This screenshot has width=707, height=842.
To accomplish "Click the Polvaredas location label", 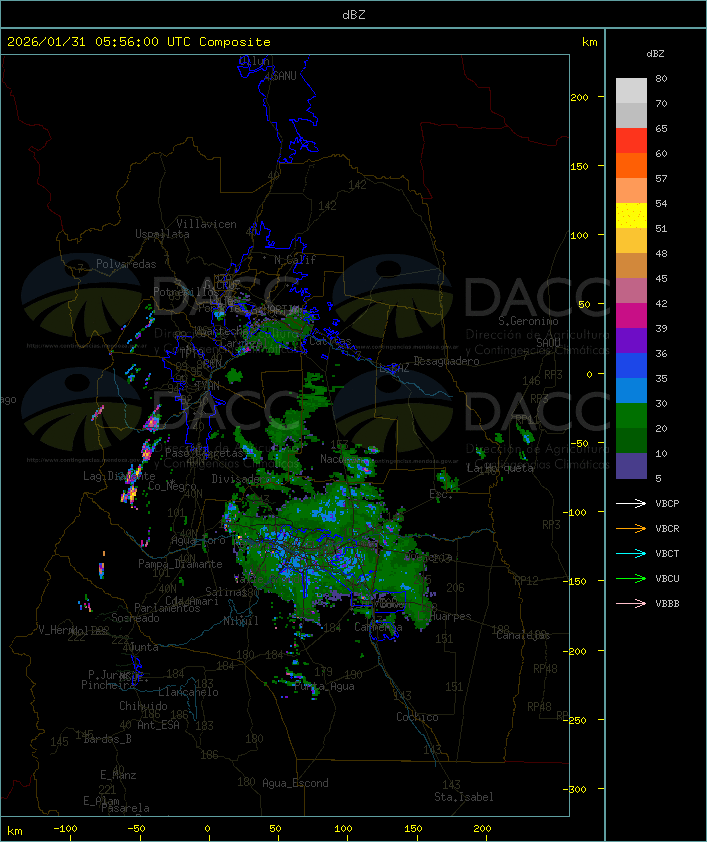I will (x=126, y=264).
